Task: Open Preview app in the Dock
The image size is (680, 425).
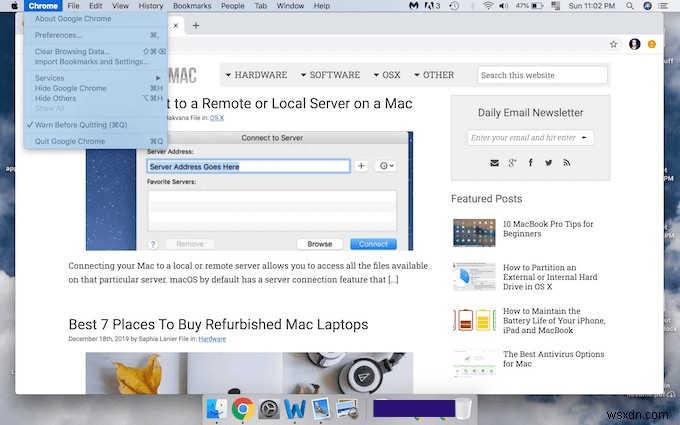Action: (x=347, y=409)
